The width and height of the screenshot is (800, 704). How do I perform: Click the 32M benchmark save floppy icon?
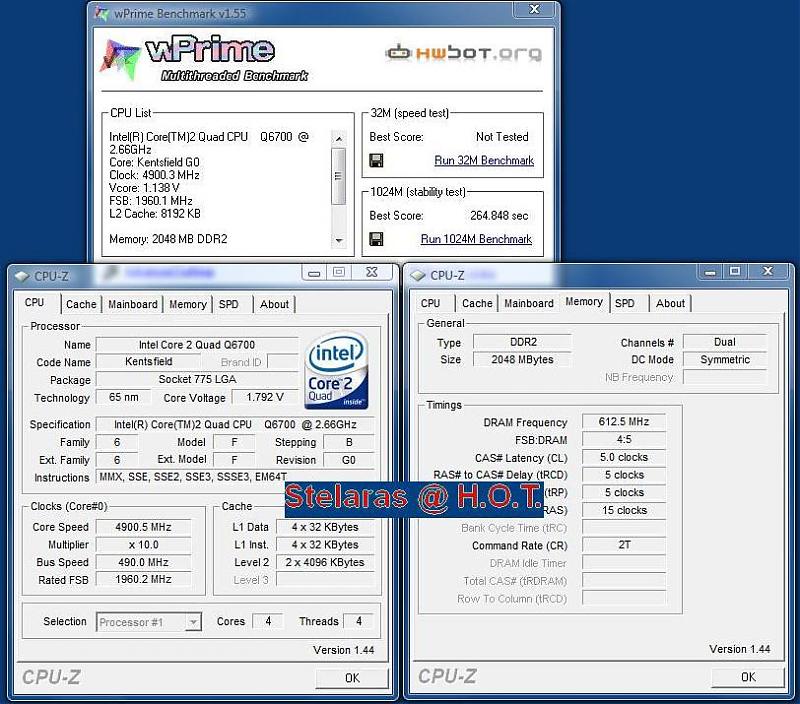pyautogui.click(x=376, y=161)
